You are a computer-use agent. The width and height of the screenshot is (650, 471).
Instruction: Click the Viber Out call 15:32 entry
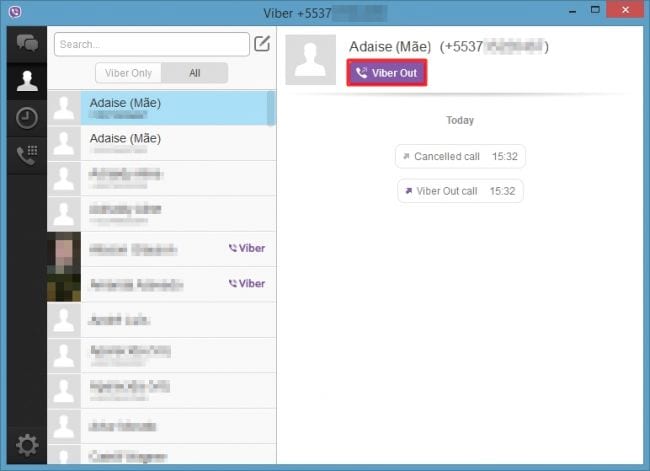460,191
